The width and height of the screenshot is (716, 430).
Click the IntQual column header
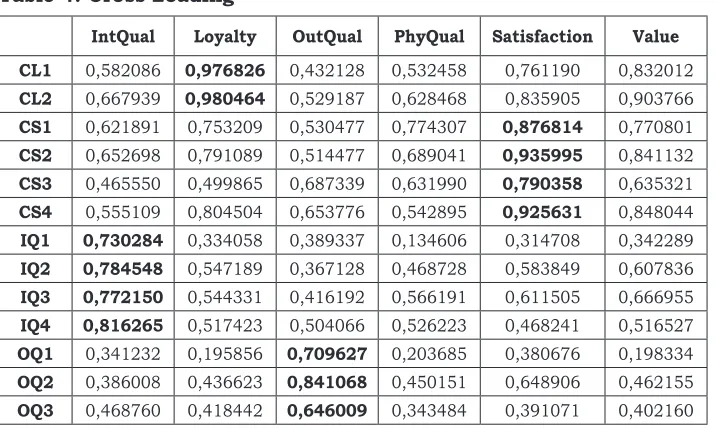tap(123, 37)
